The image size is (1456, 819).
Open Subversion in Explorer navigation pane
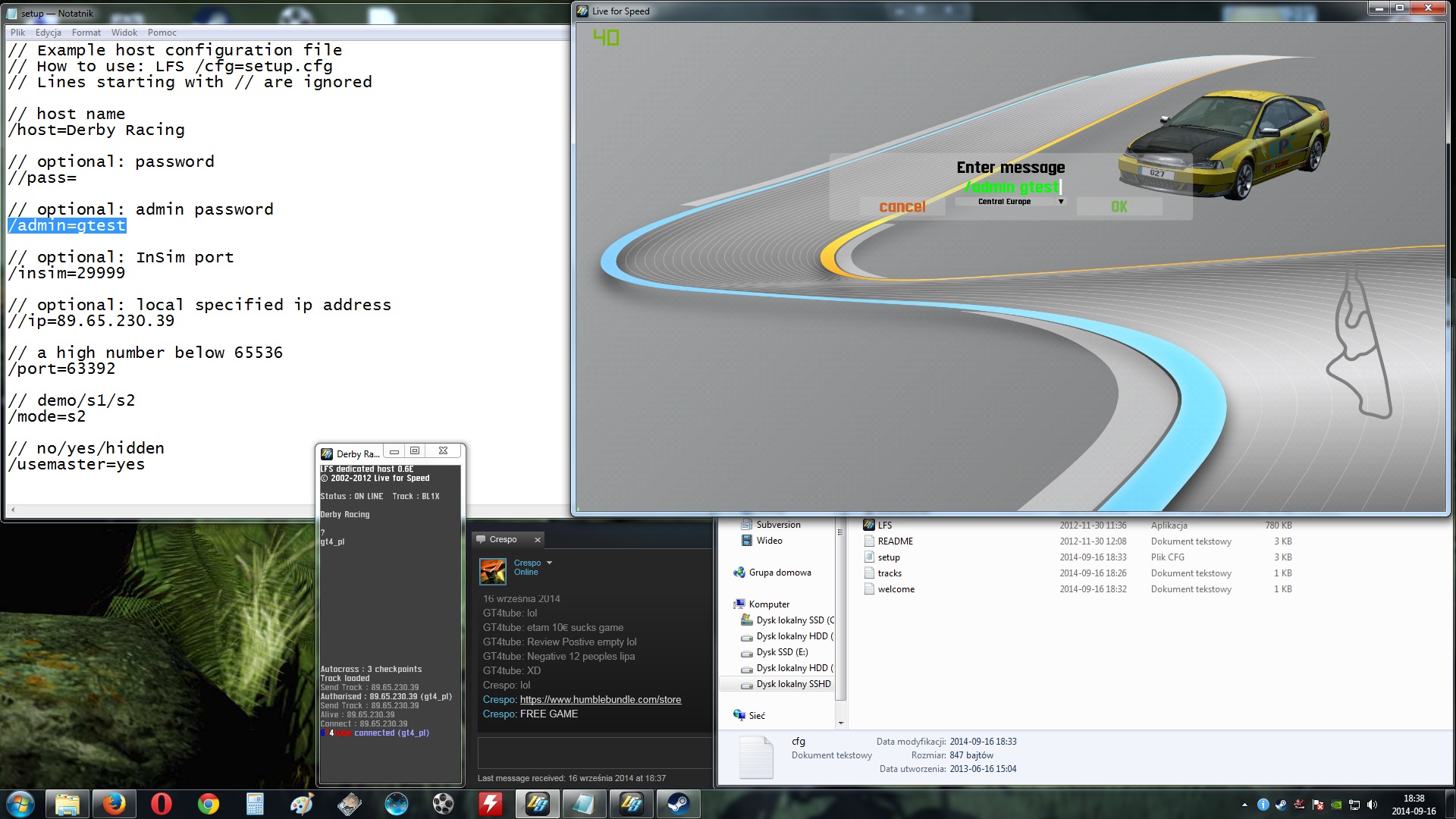tap(778, 525)
